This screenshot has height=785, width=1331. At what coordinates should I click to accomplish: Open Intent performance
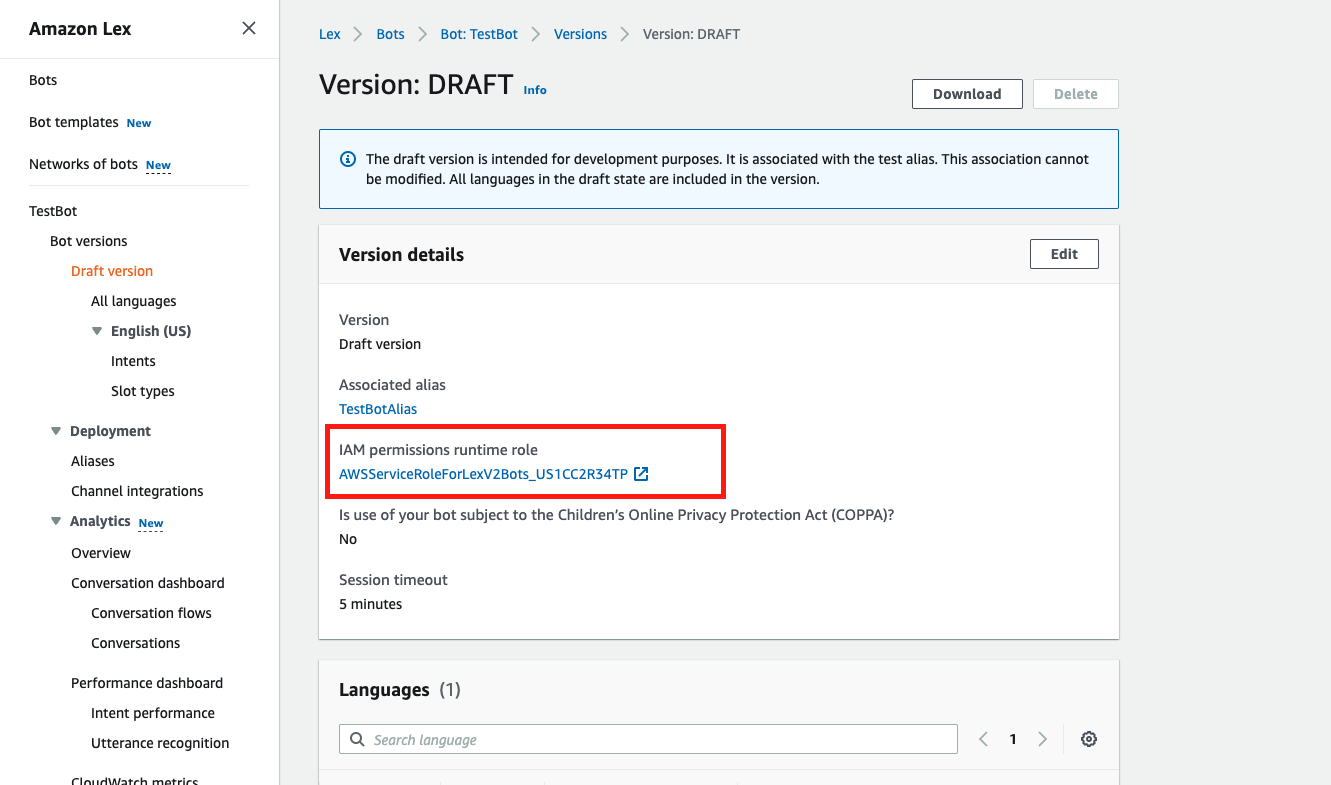(153, 713)
